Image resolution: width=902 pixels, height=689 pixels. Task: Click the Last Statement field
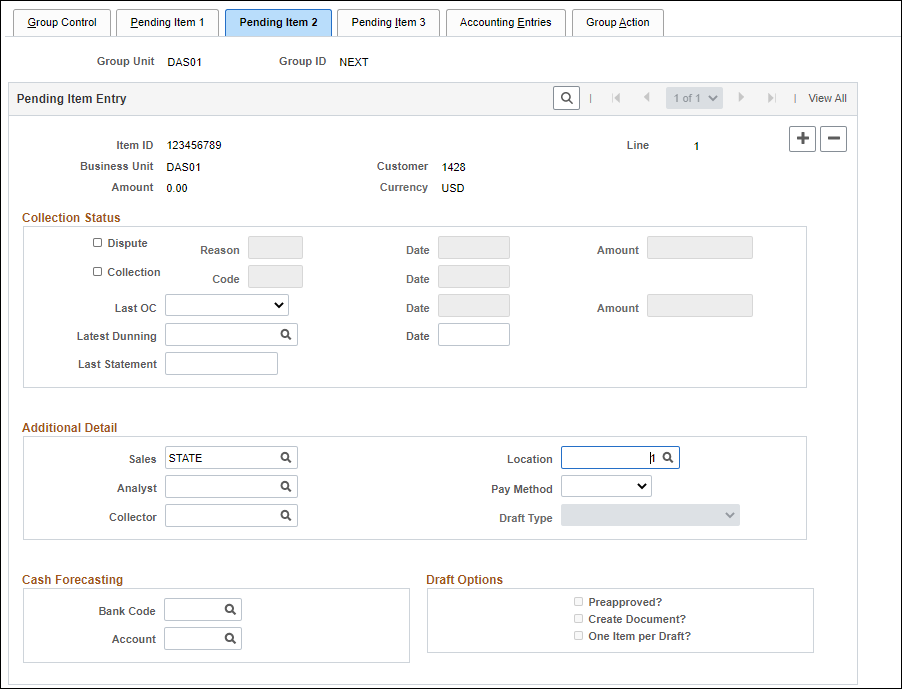point(221,363)
